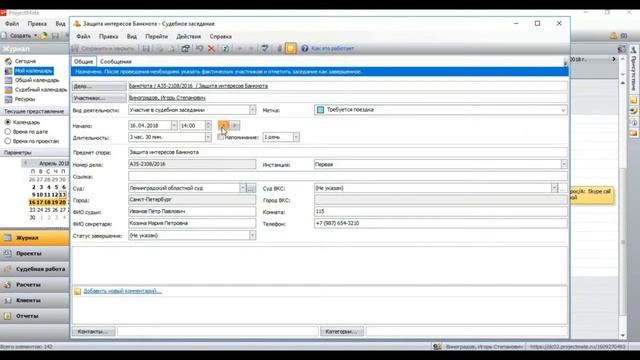Select the Время по проектам radio button
The height and width of the screenshot is (360, 640).
[8, 141]
